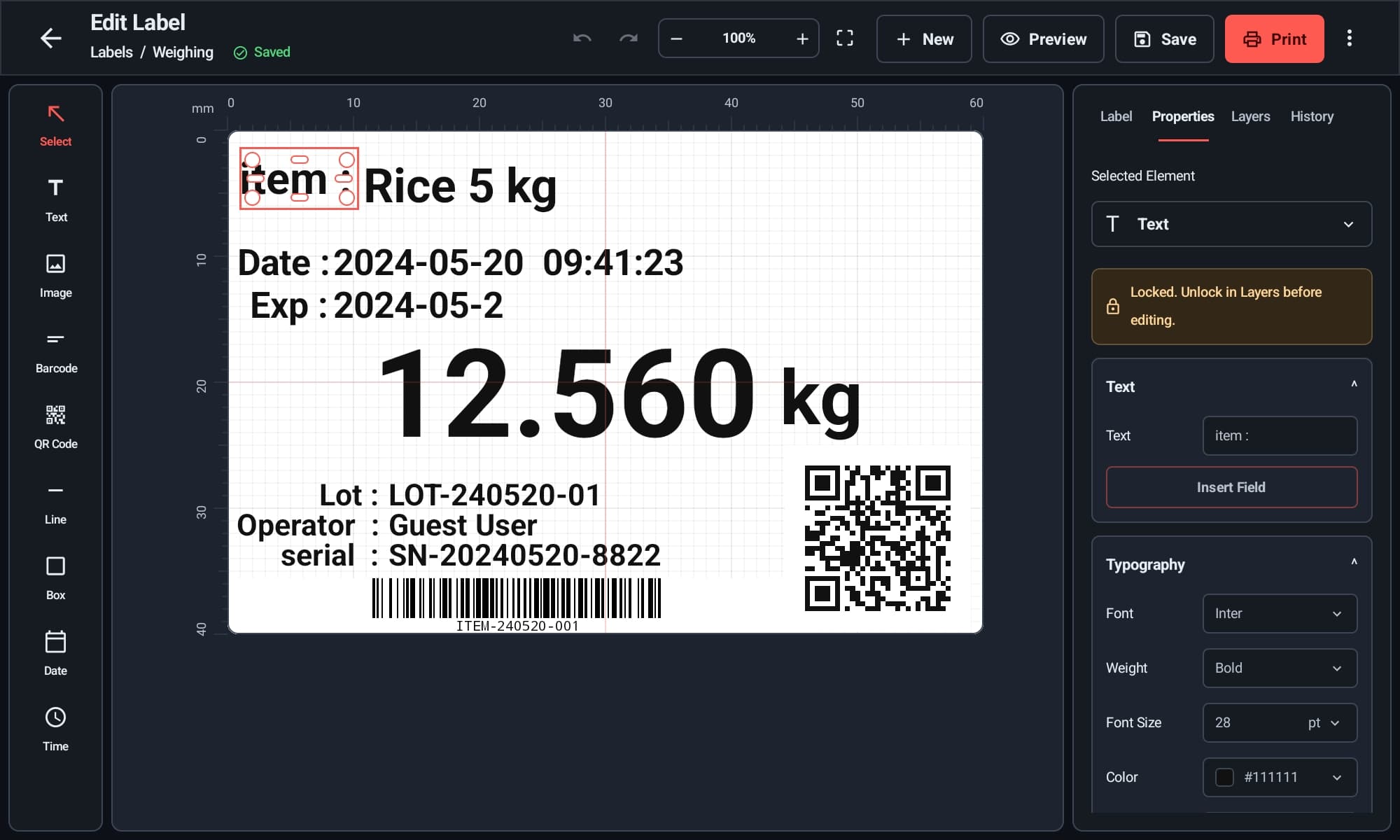Open the Weight dropdown showing Bold
Image resolution: width=1400 pixels, height=840 pixels.
1280,668
